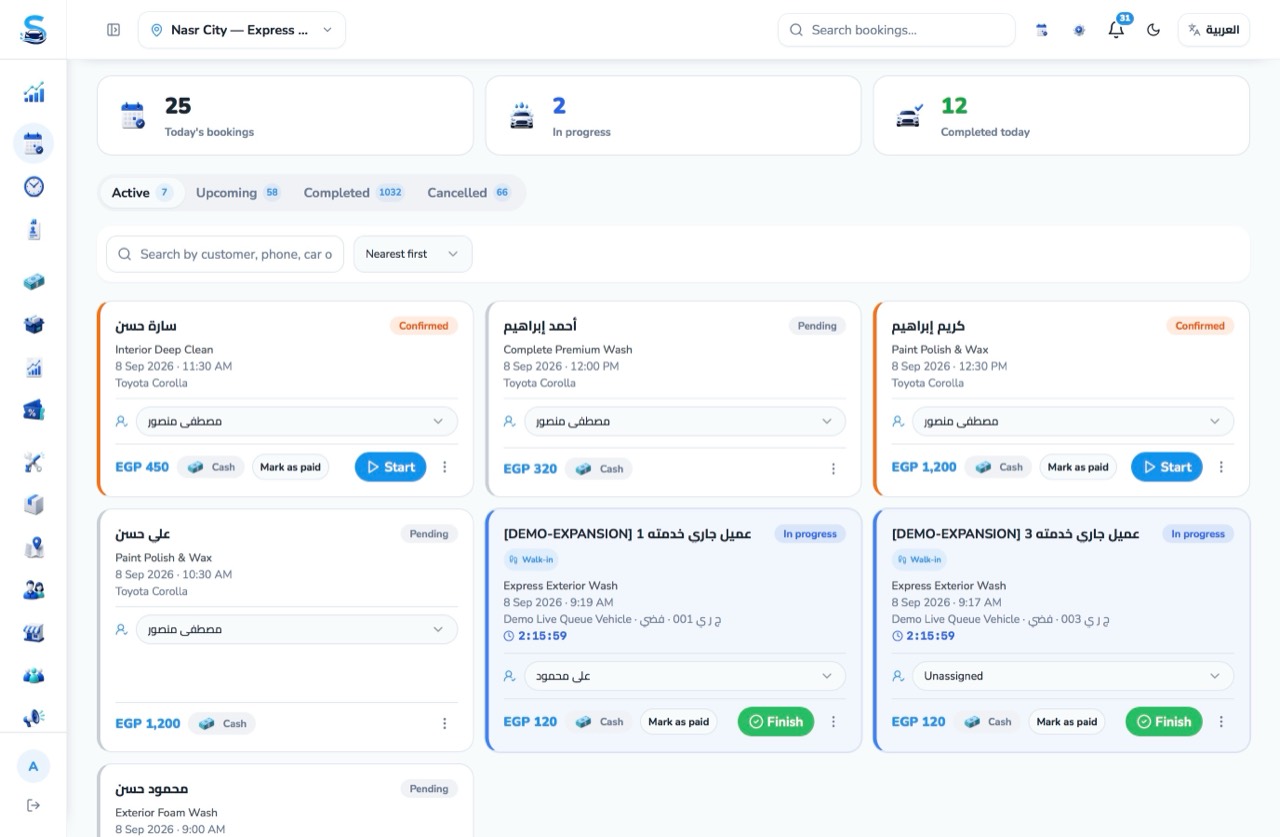The image size is (1280, 837).
Task: Click the Search bookings field
Action: pyautogui.click(x=897, y=30)
